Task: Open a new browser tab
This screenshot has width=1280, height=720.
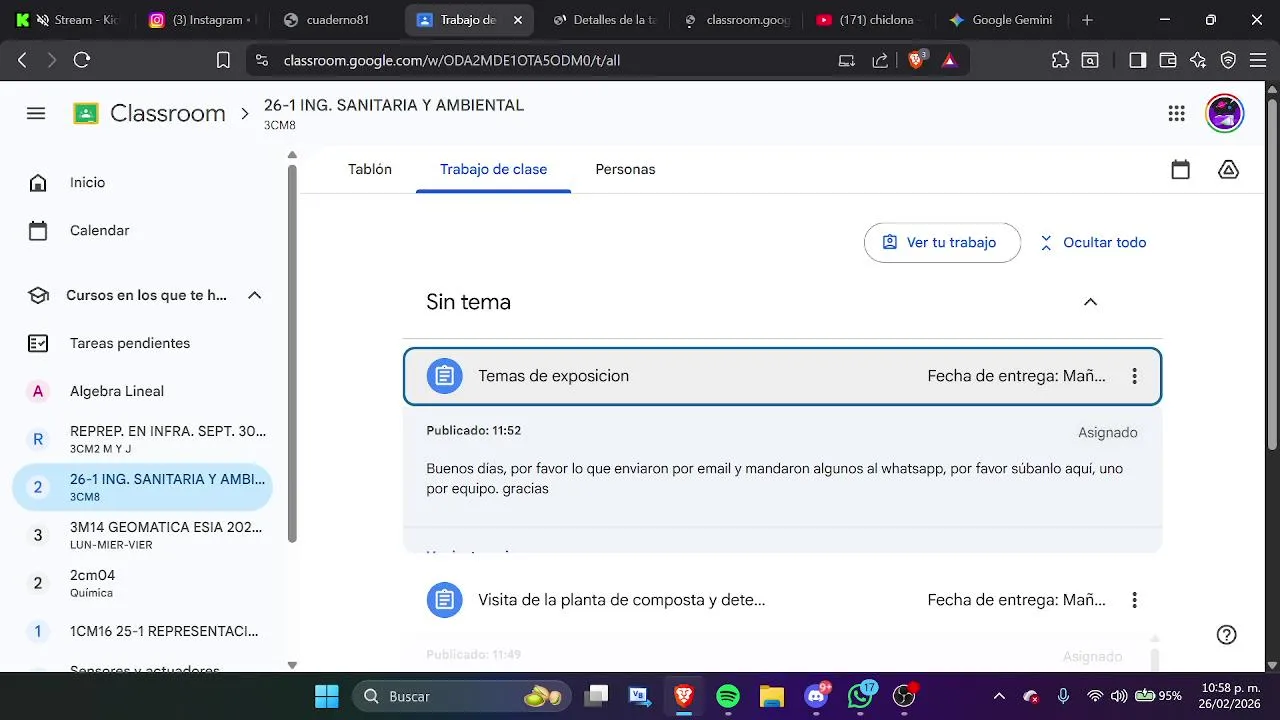Action: pos(1088,20)
